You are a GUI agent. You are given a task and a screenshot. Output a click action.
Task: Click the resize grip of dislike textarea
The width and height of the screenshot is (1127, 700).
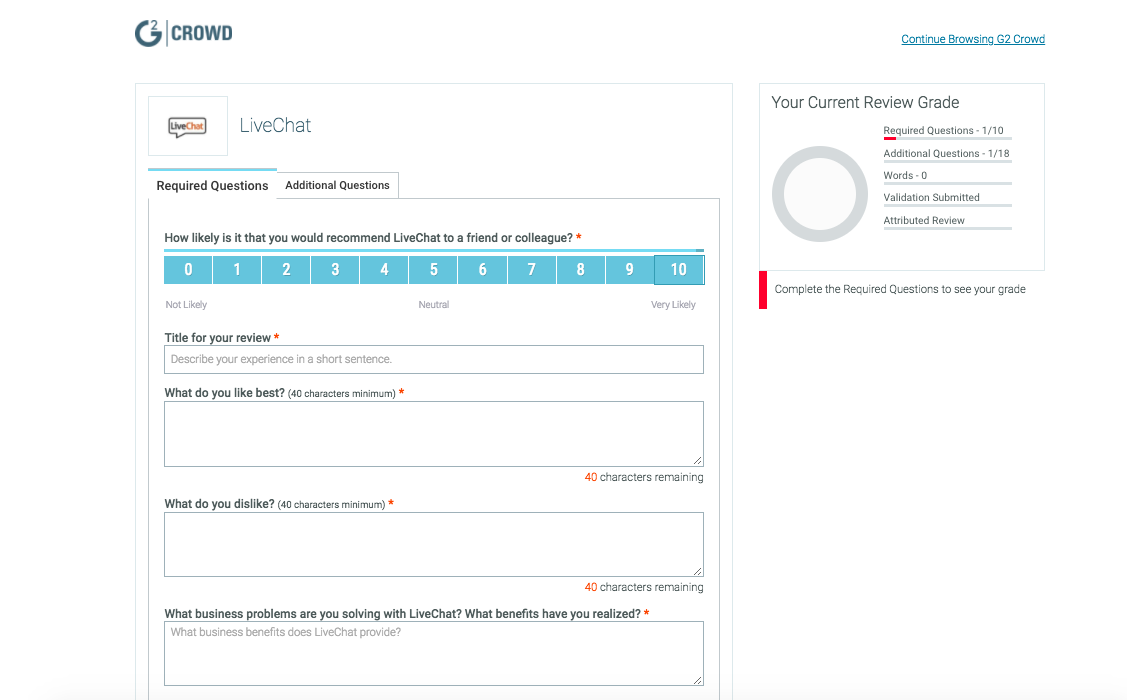[697, 571]
